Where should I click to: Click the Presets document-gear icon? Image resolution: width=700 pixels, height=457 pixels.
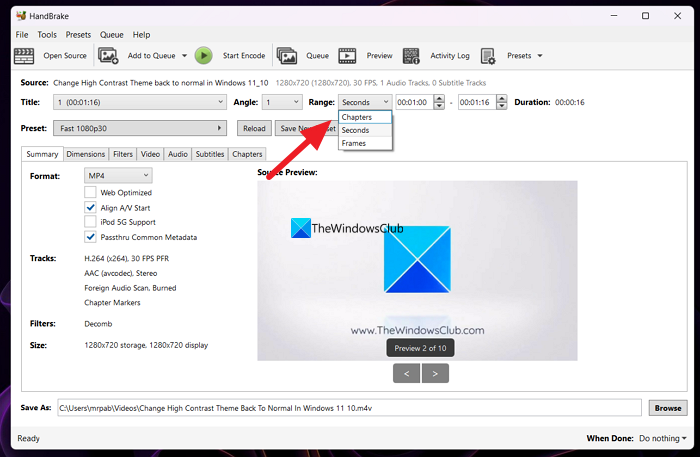pyautogui.click(x=488, y=56)
